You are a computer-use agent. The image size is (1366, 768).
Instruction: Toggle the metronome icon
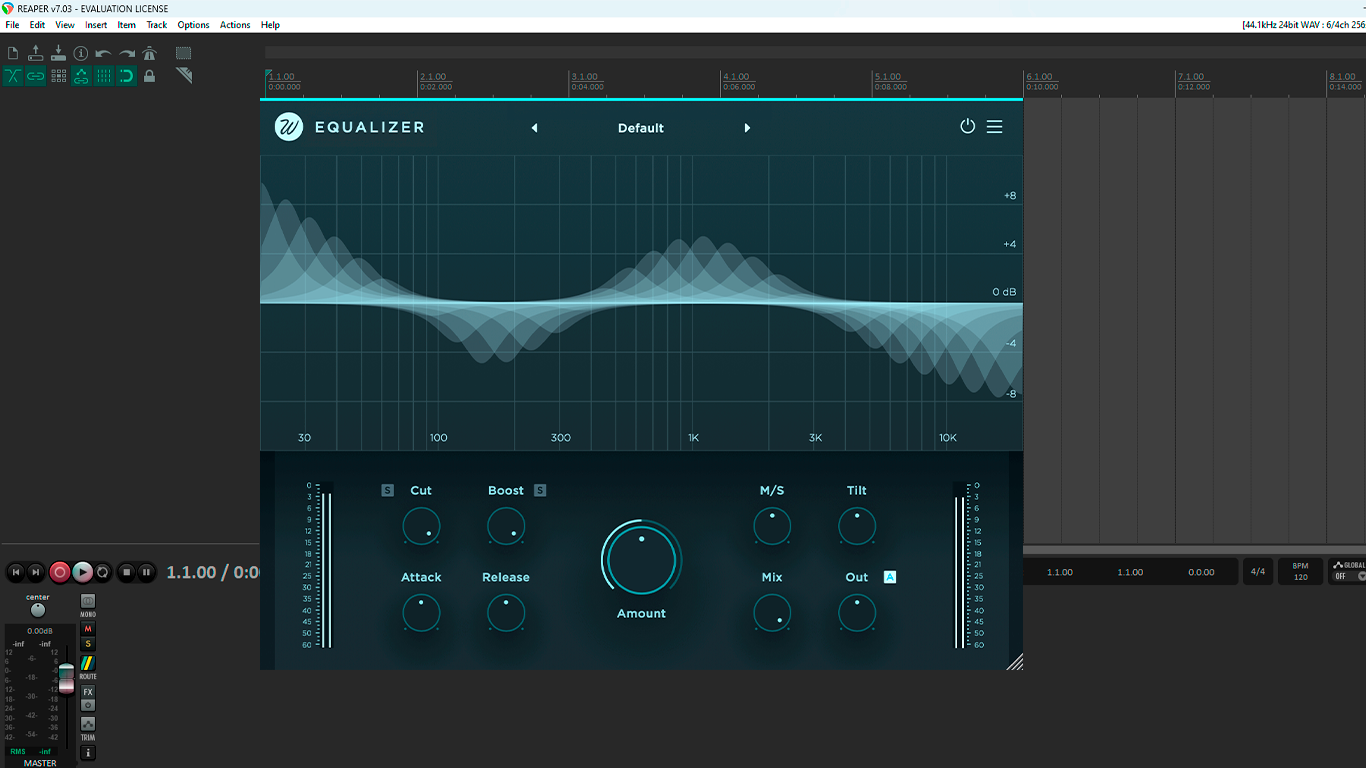150,53
